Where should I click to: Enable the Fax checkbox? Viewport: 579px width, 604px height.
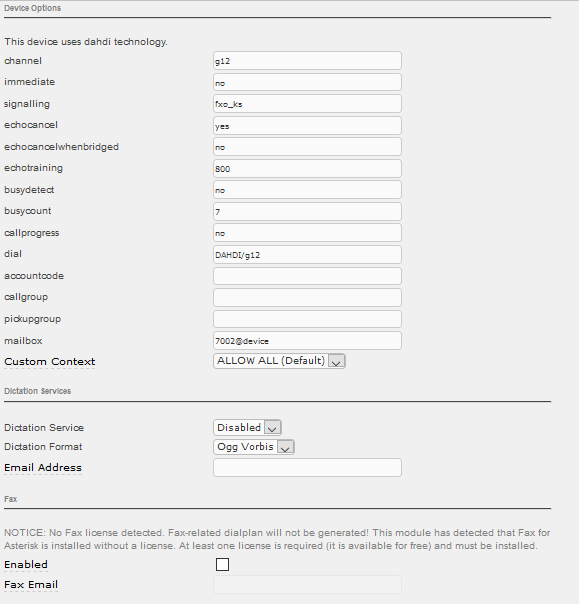tap(222, 564)
